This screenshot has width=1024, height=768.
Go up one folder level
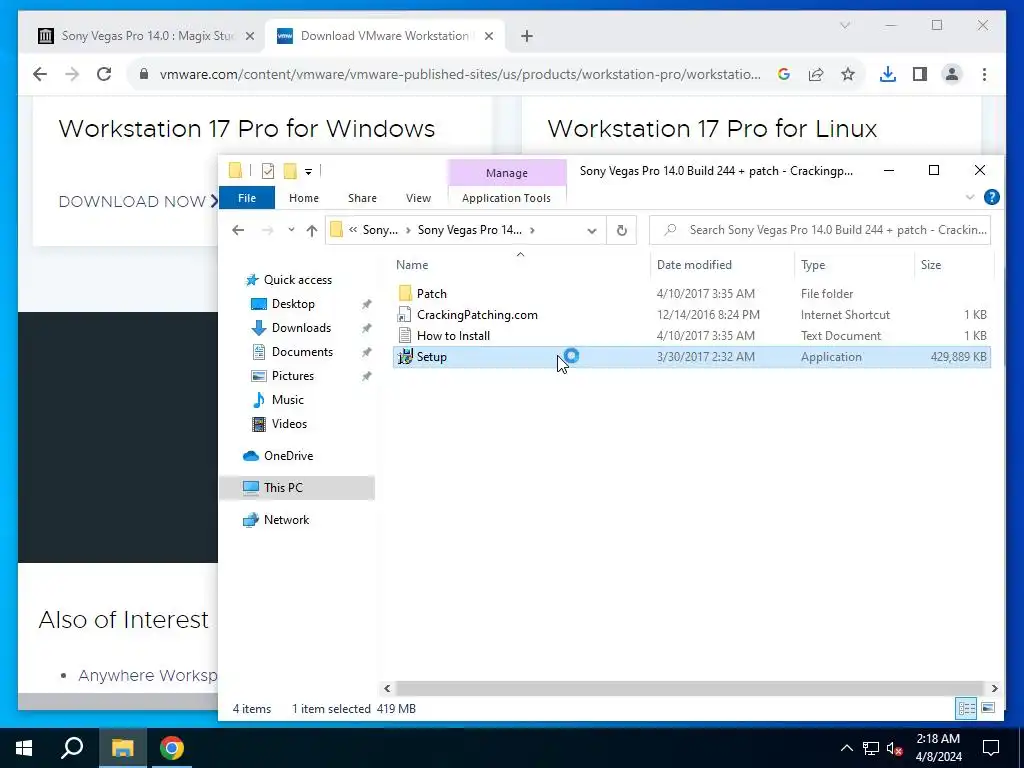pos(312,230)
